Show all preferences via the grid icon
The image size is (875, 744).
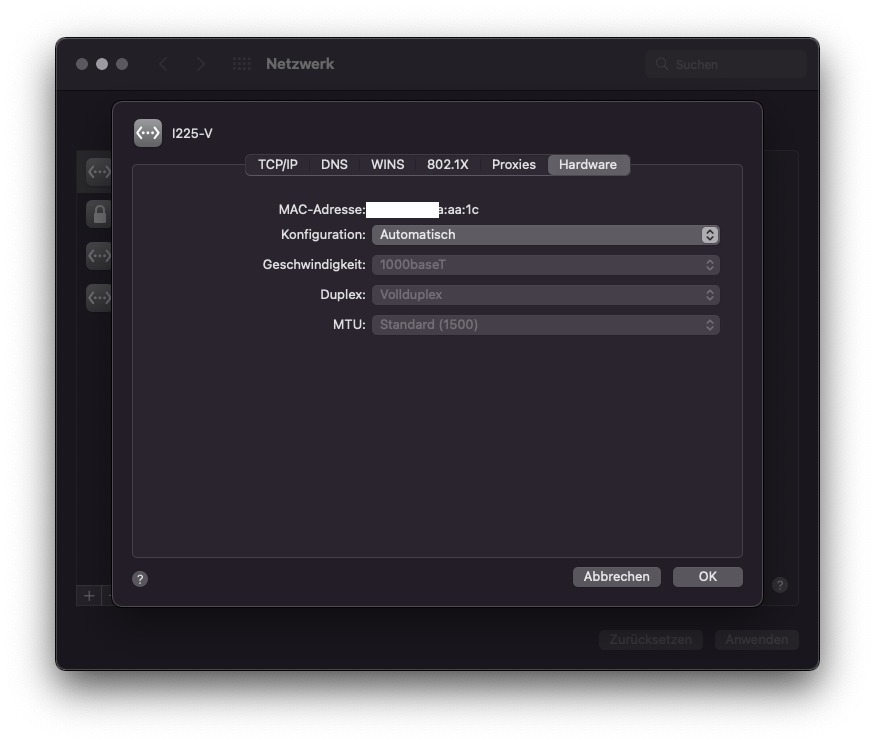coord(242,64)
